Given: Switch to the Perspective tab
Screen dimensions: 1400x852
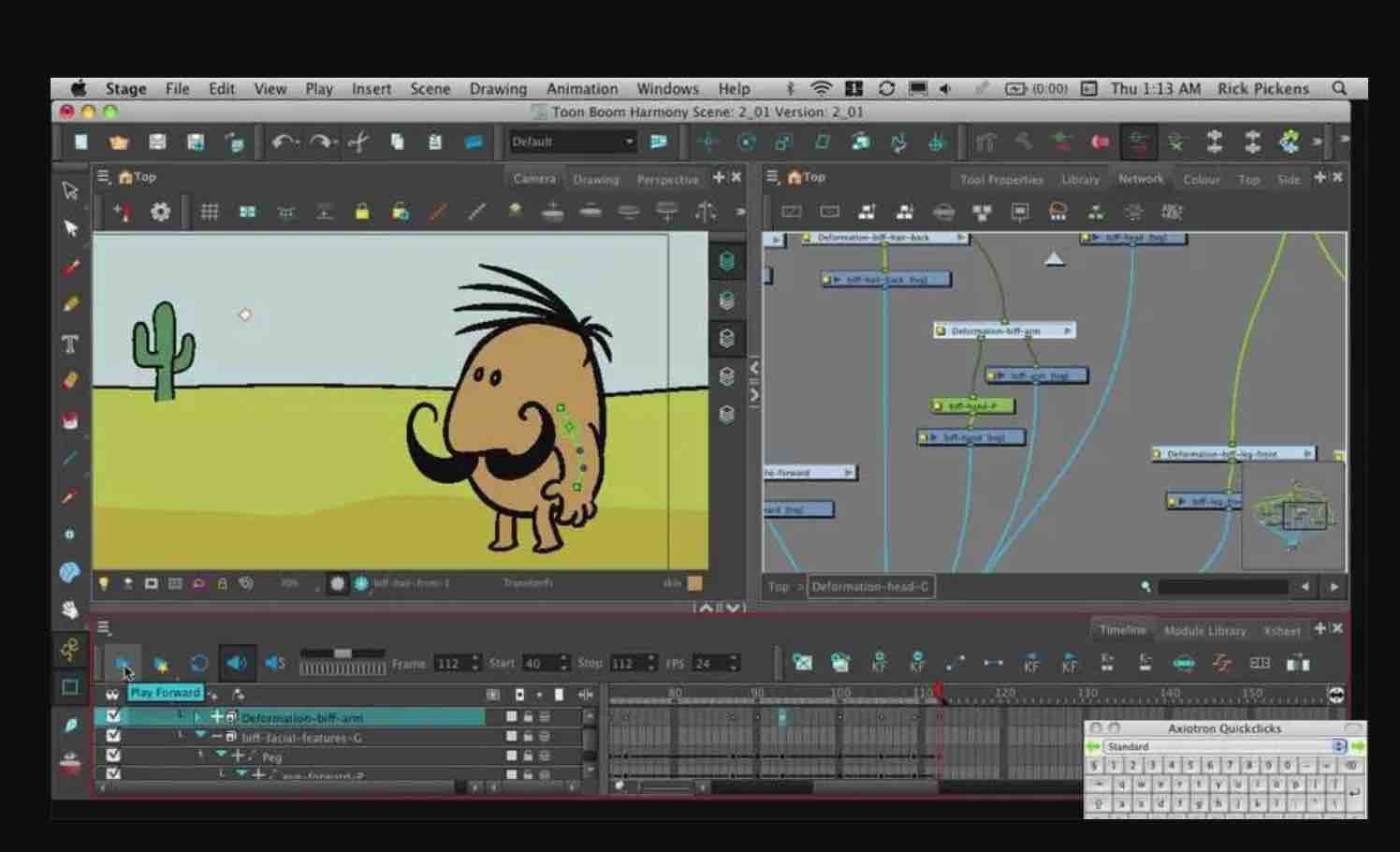Looking at the screenshot, I should click(667, 179).
